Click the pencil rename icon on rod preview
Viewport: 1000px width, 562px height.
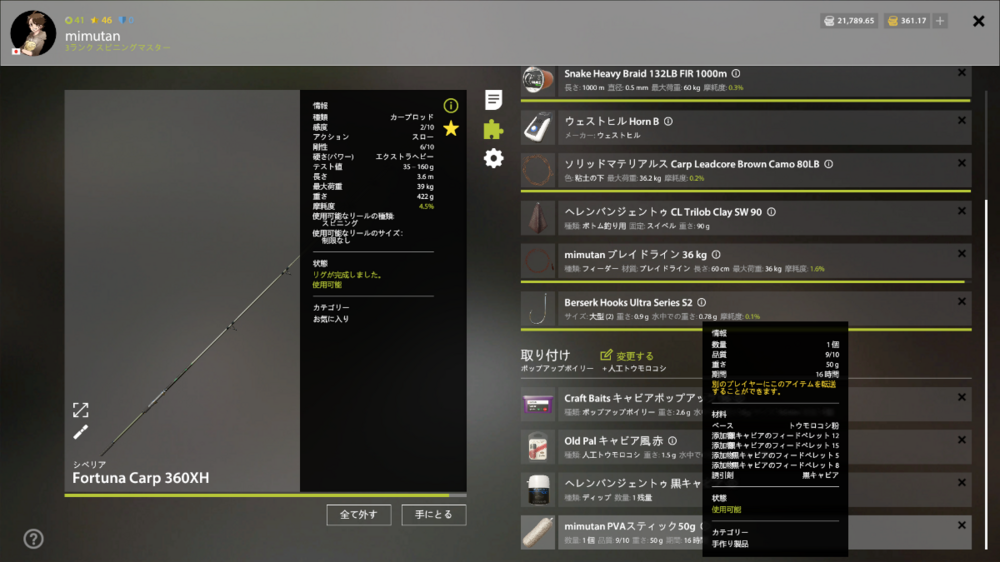tap(80, 433)
